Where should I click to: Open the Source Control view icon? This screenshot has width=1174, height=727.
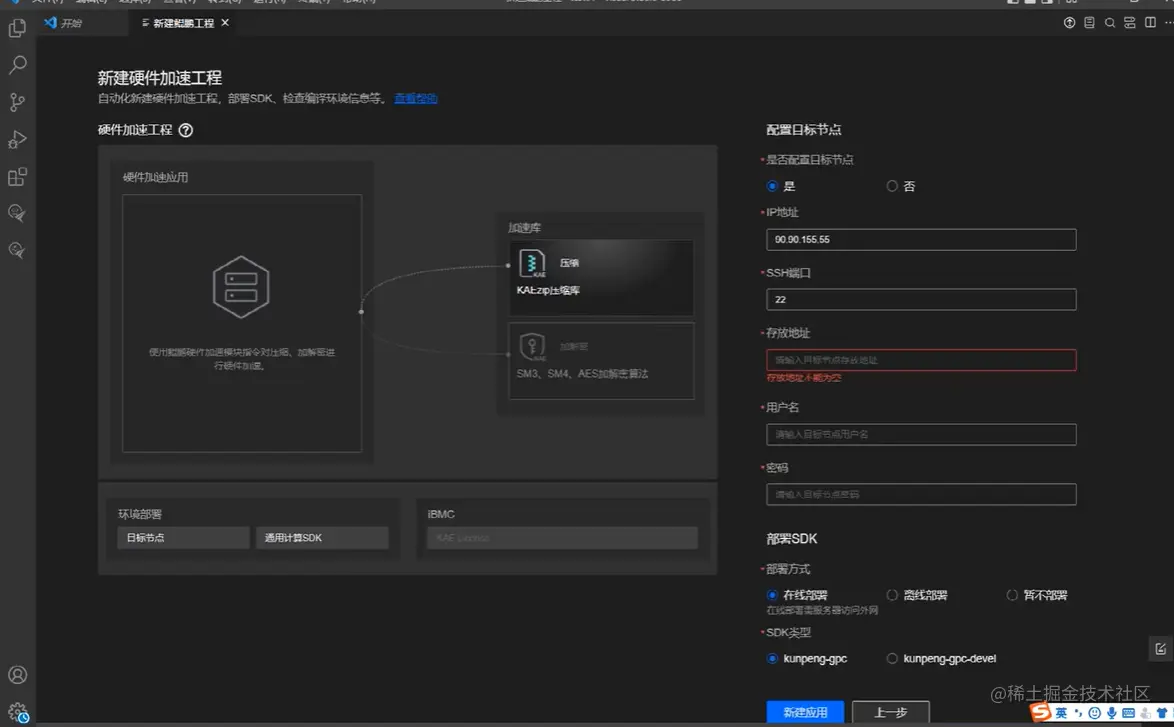pos(17,102)
